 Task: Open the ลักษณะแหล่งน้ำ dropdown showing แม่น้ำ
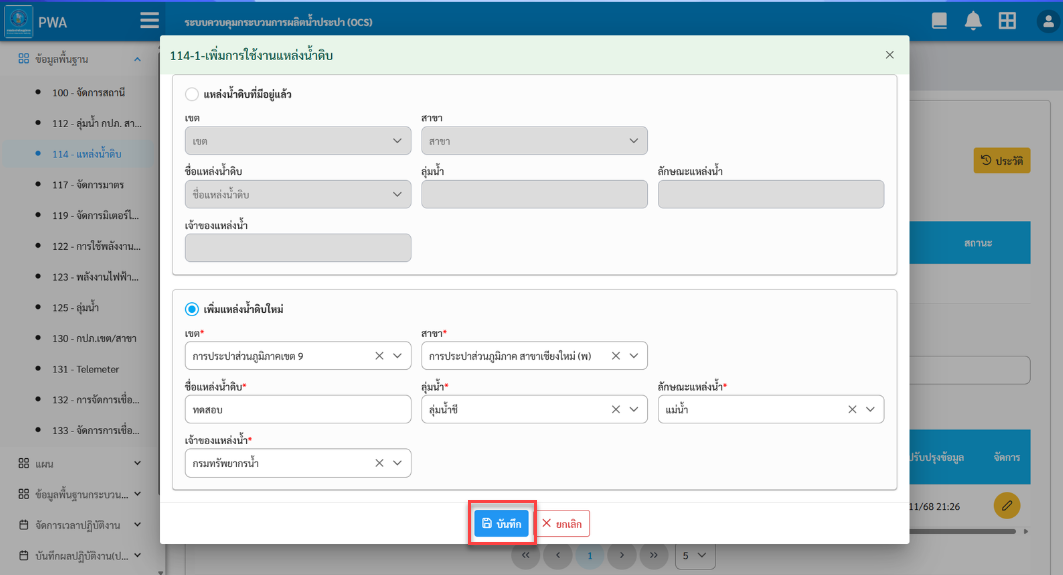tap(870, 410)
